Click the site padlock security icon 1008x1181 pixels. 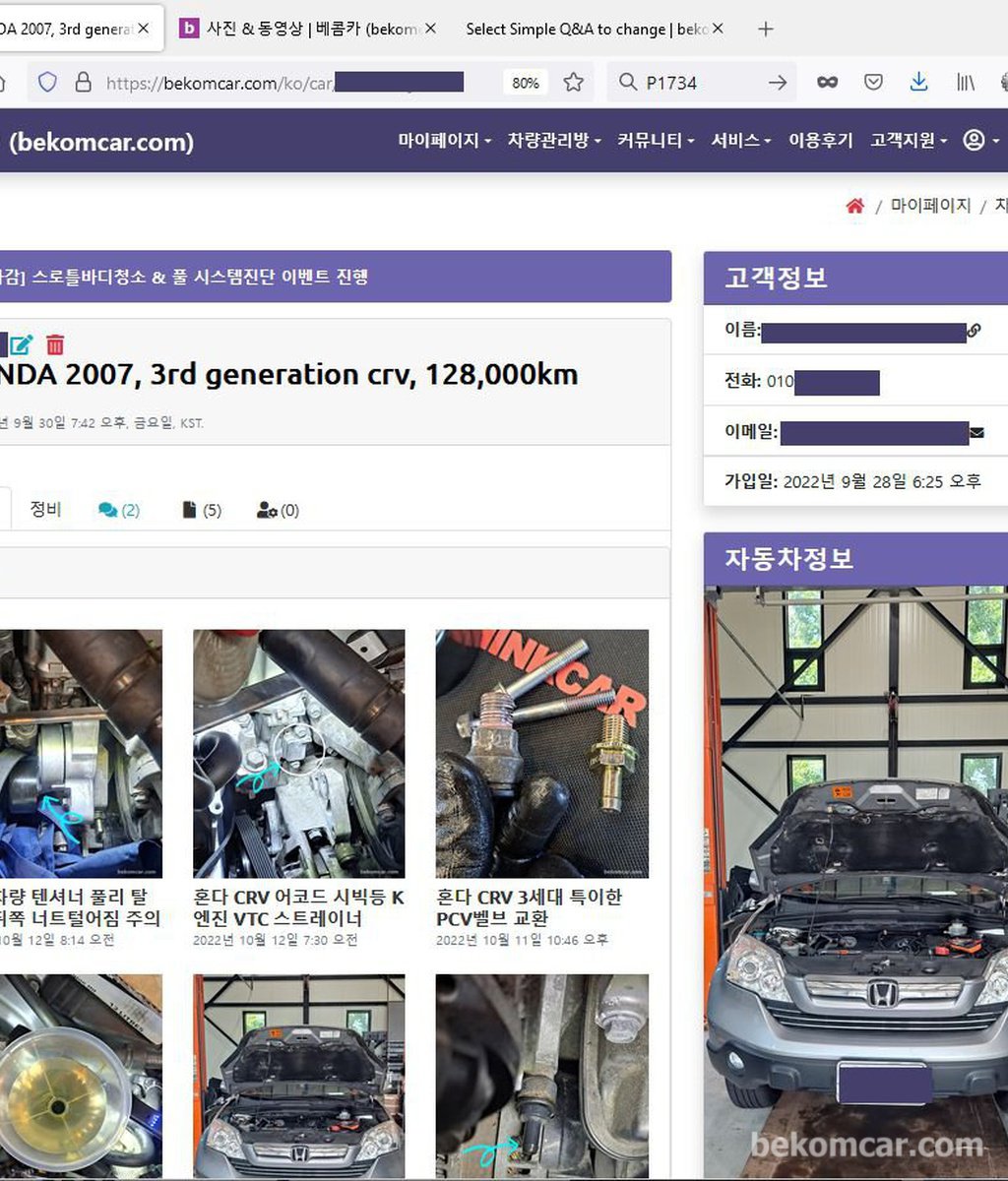[84, 83]
